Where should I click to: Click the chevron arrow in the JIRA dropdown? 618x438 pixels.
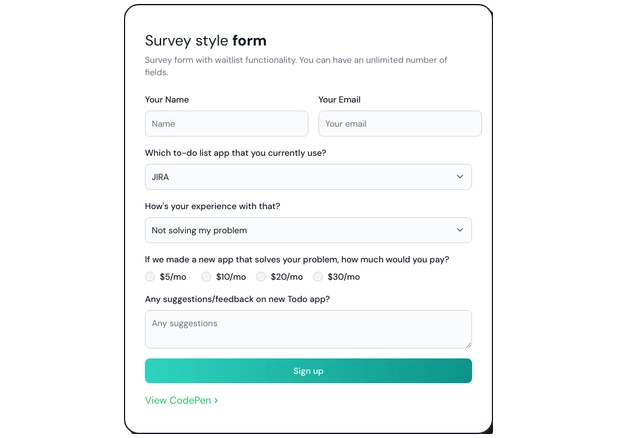[x=460, y=177]
